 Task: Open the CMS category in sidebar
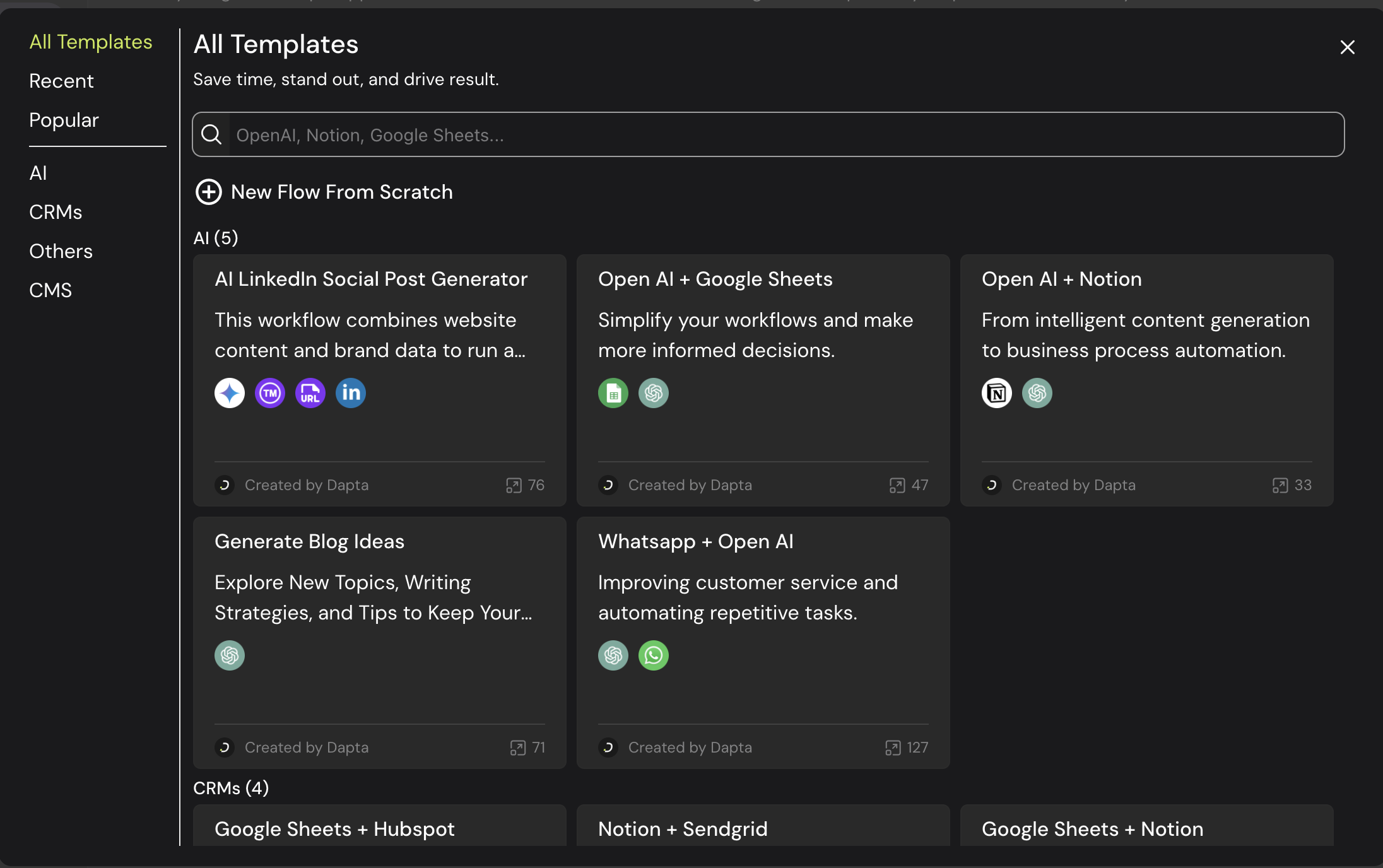click(50, 290)
